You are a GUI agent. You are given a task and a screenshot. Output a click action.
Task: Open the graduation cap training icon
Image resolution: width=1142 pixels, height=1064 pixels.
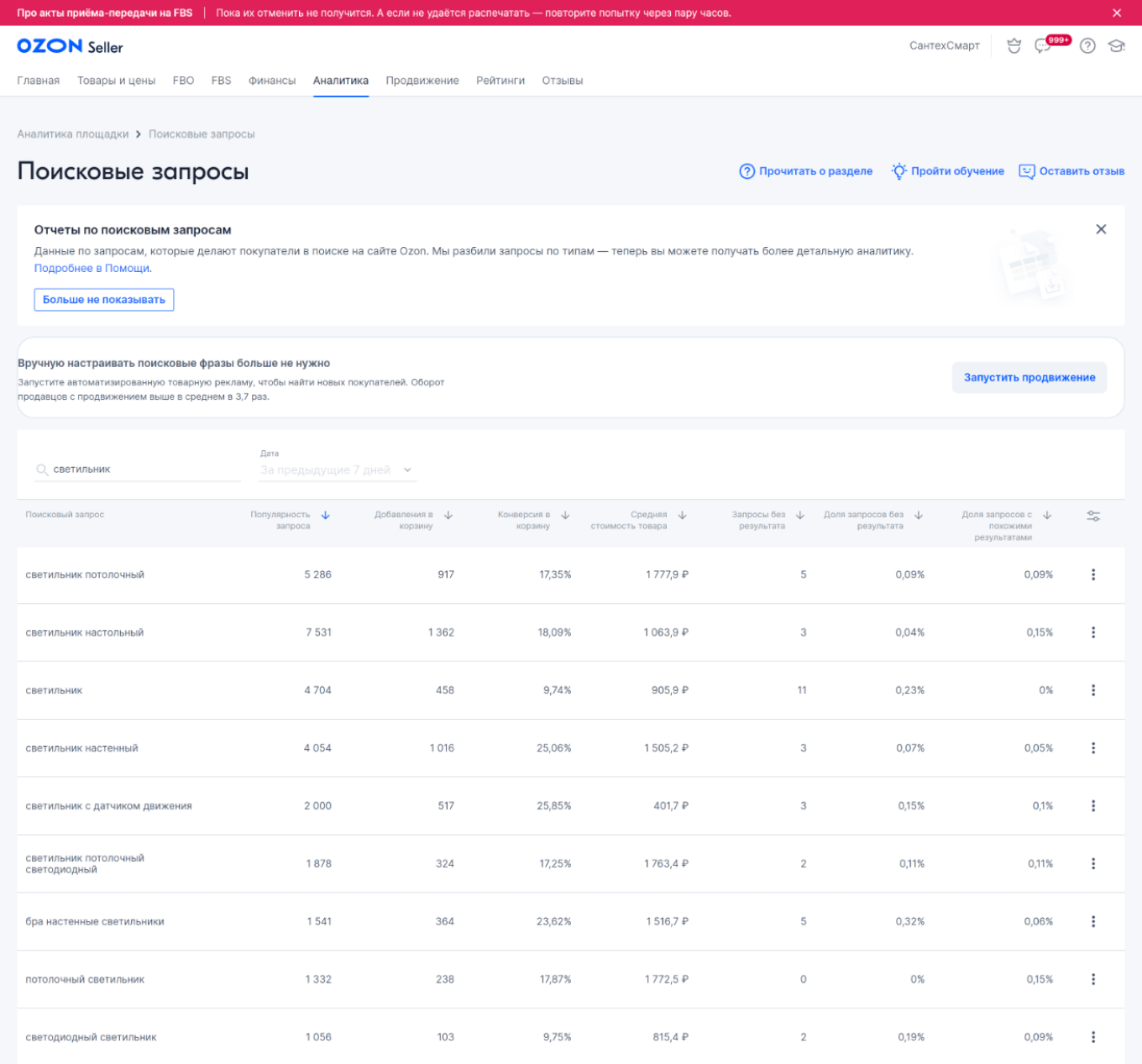point(1116,46)
